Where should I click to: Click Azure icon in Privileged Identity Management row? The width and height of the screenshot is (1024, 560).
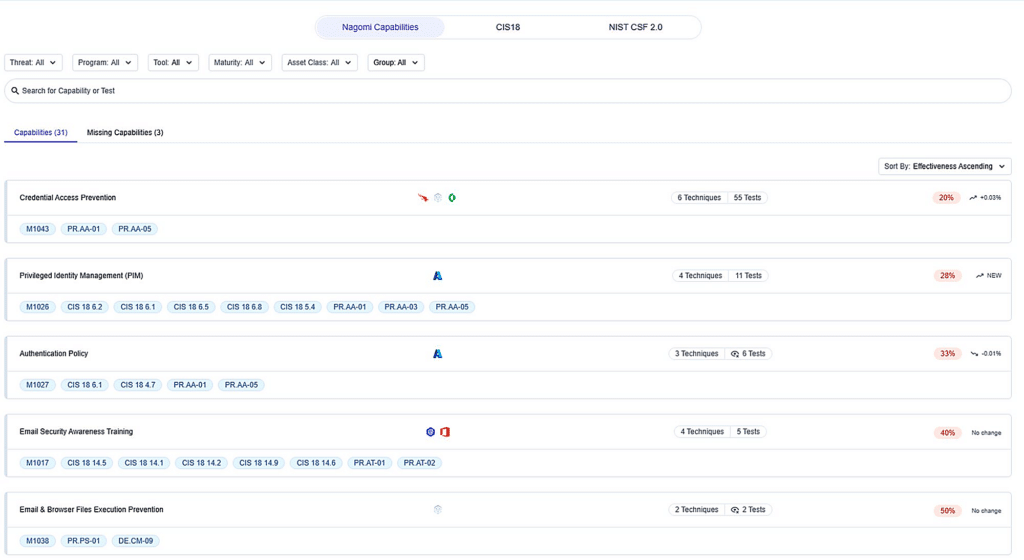tap(437, 276)
